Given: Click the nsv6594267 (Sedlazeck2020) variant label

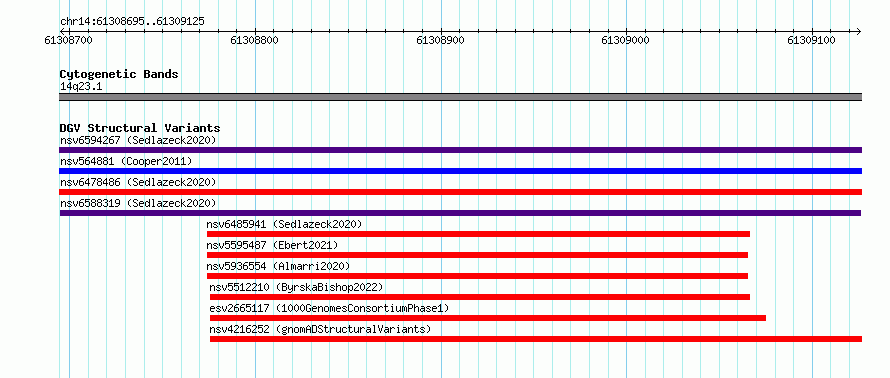Looking at the screenshot, I should point(138,140).
